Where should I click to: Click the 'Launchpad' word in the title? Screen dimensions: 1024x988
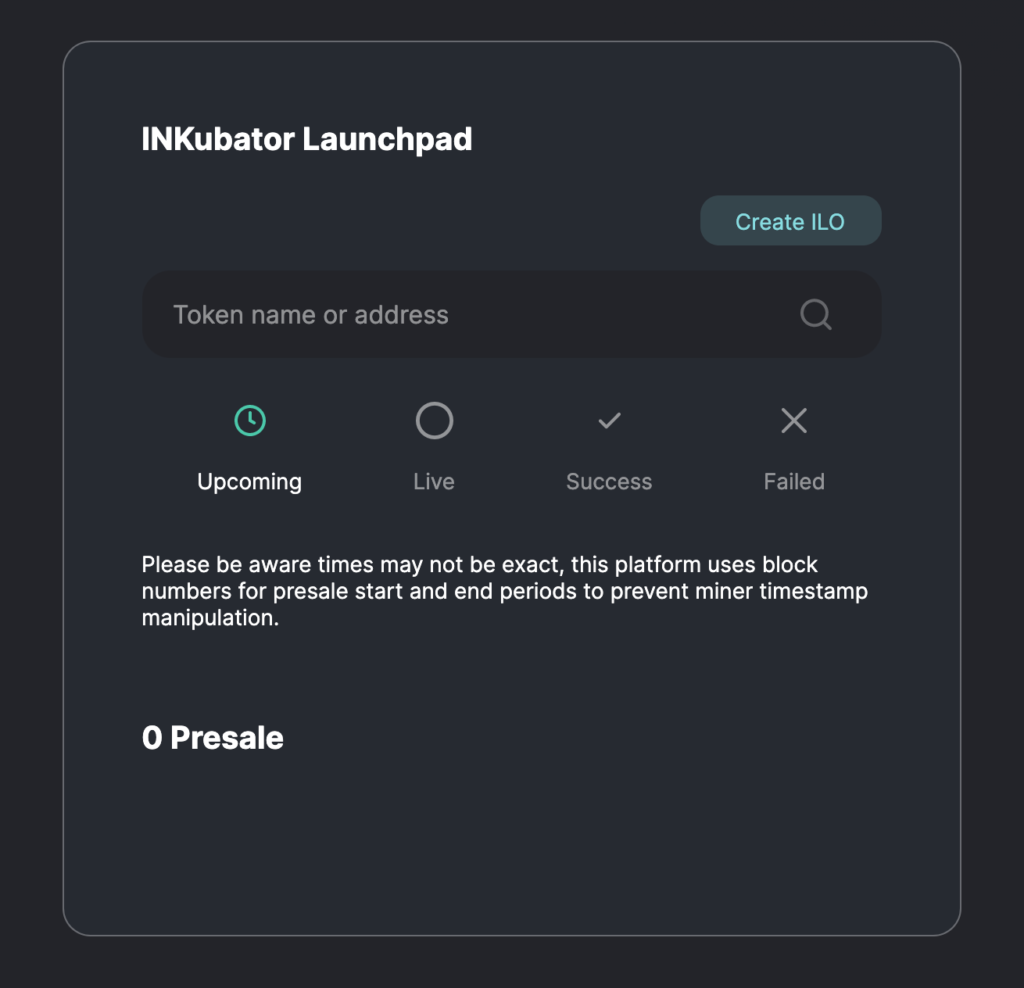coord(387,140)
